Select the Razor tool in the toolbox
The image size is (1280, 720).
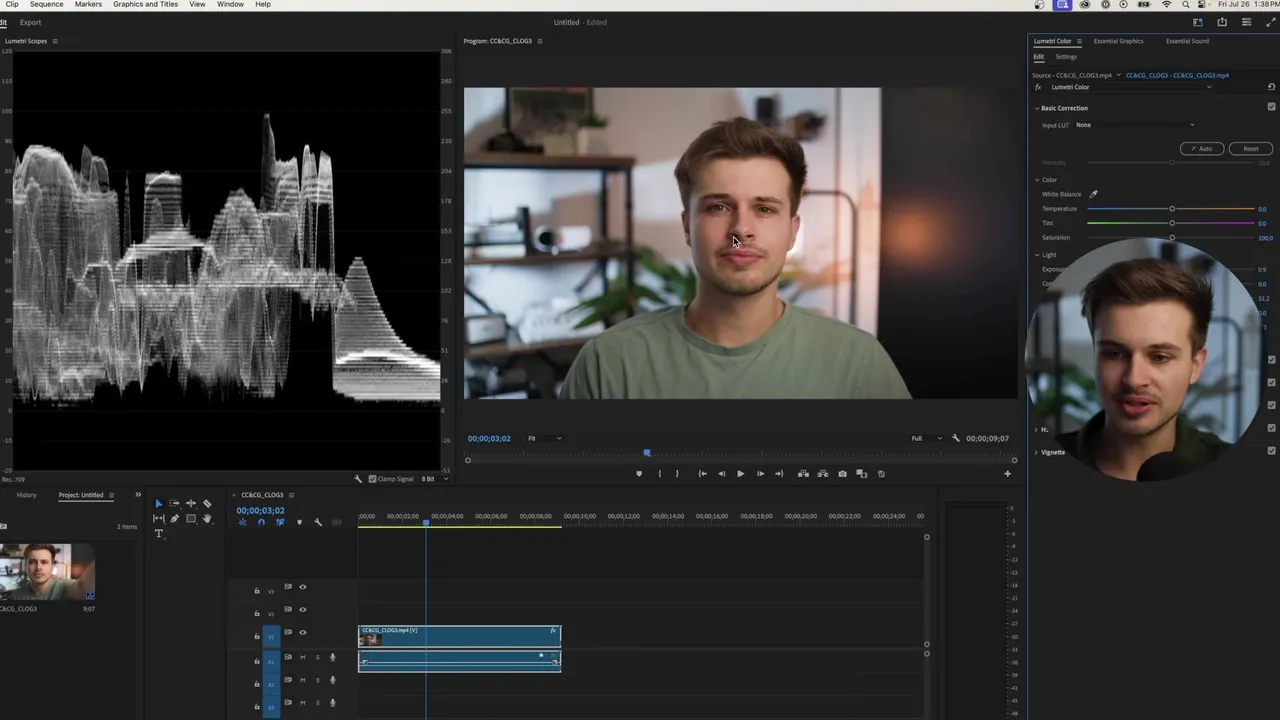[x=207, y=503]
